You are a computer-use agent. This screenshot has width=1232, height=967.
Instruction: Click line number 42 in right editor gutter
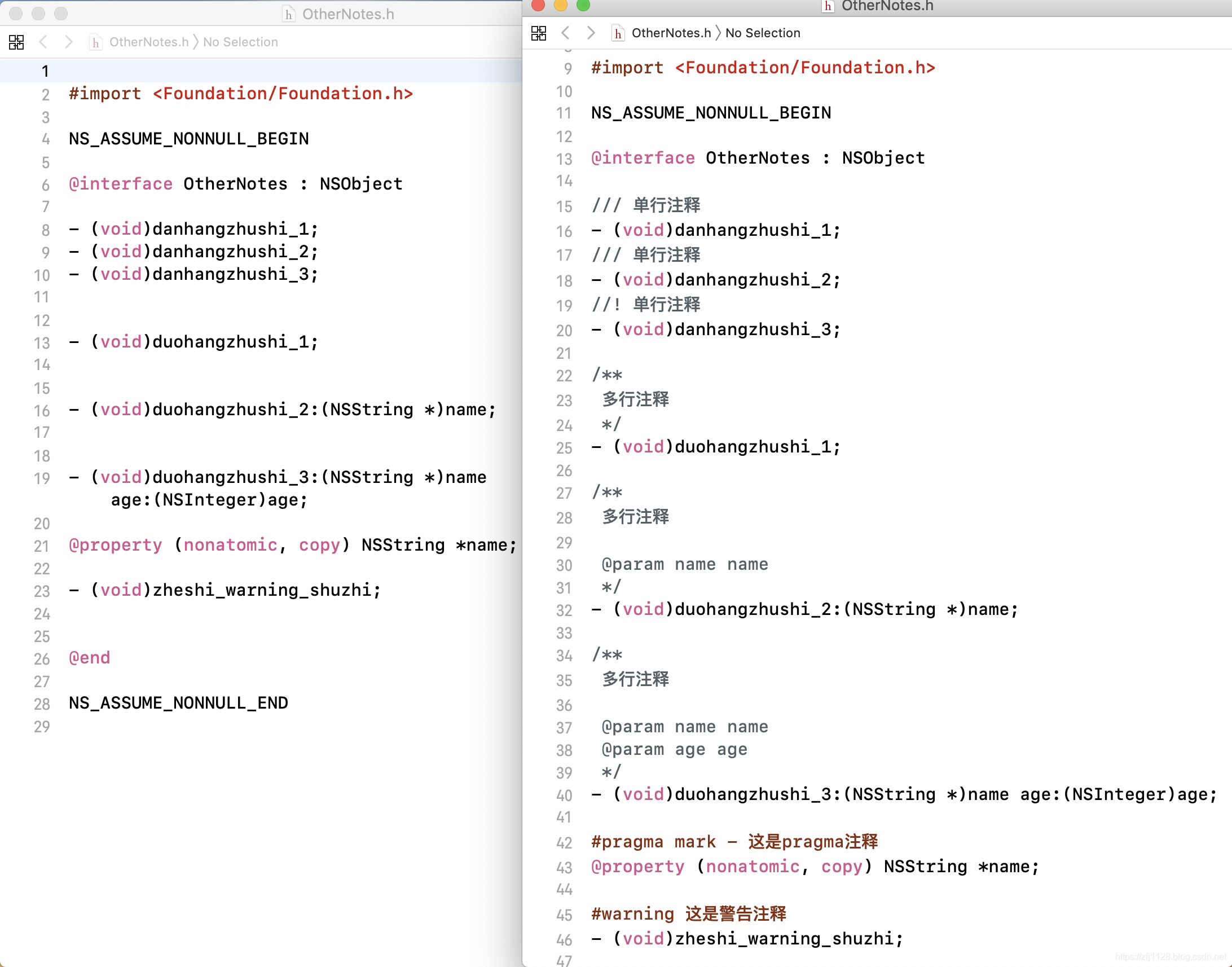(x=564, y=842)
